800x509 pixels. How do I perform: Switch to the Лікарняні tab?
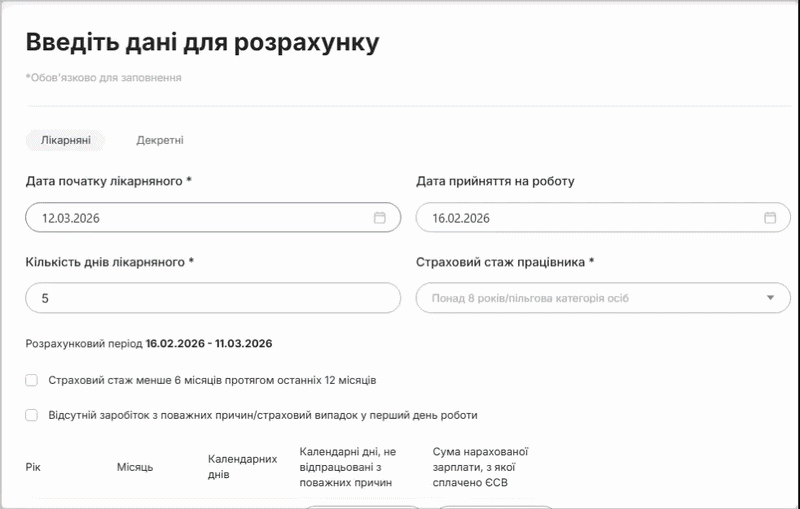pos(65,141)
